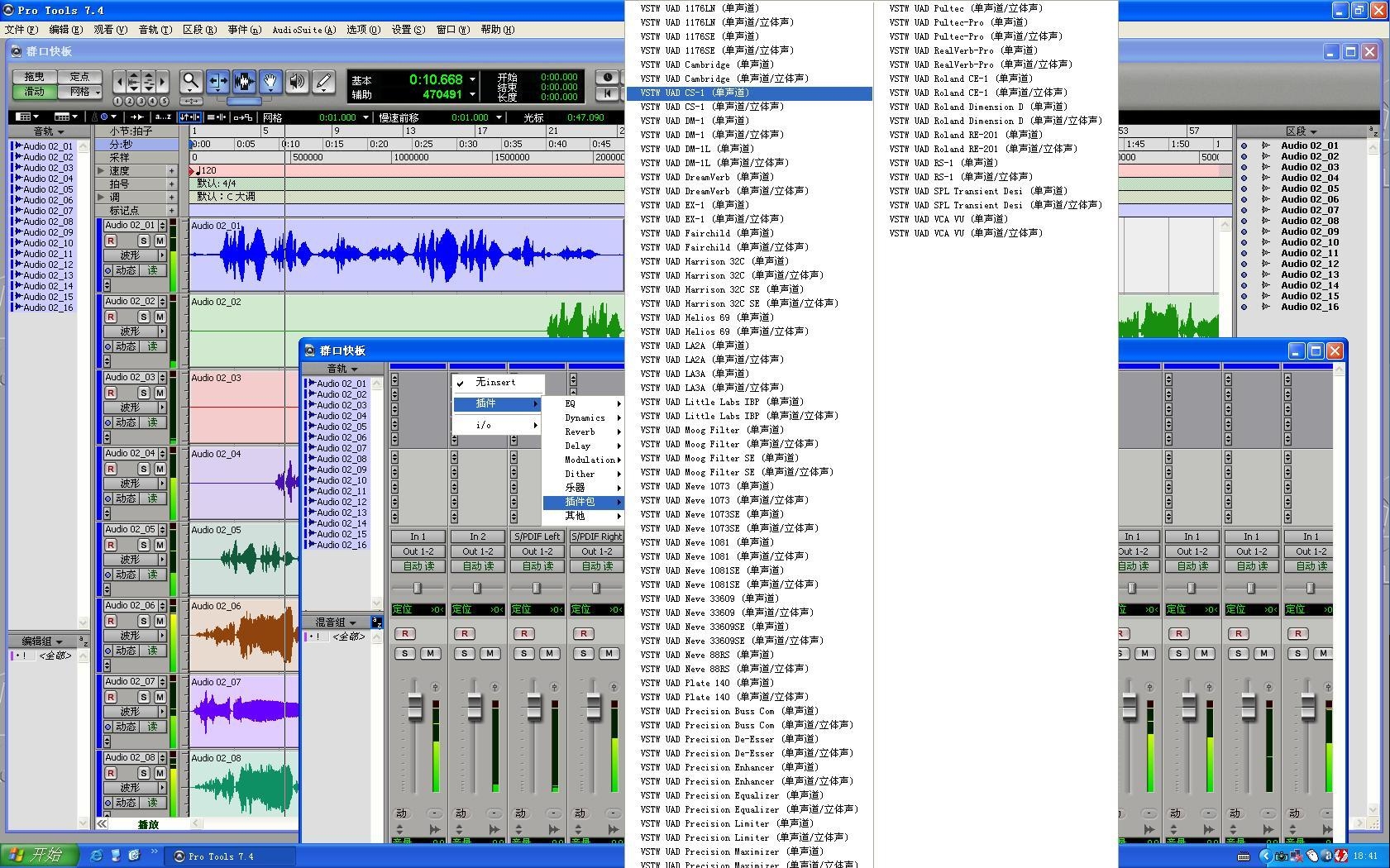Record-enable S/PDIF Left mixer channel
Screen dimensions: 1390x868
coord(524,633)
